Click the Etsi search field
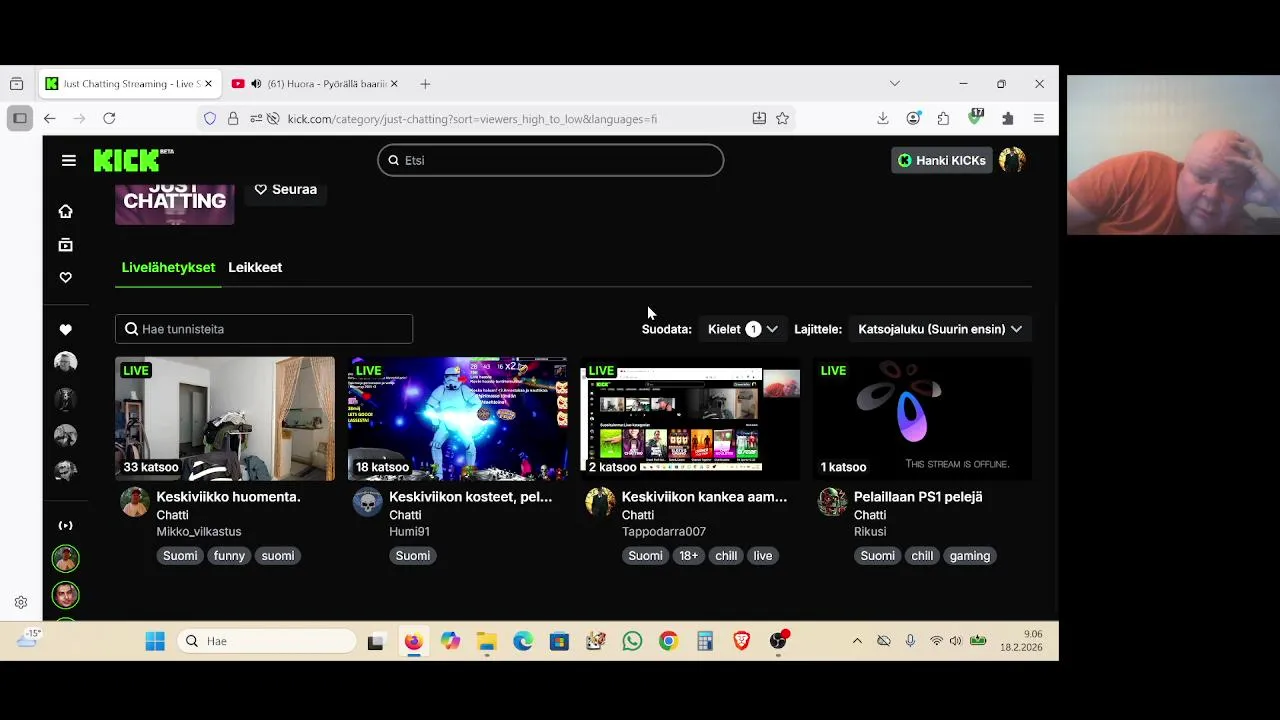Viewport: 1280px width, 720px height. click(x=551, y=160)
